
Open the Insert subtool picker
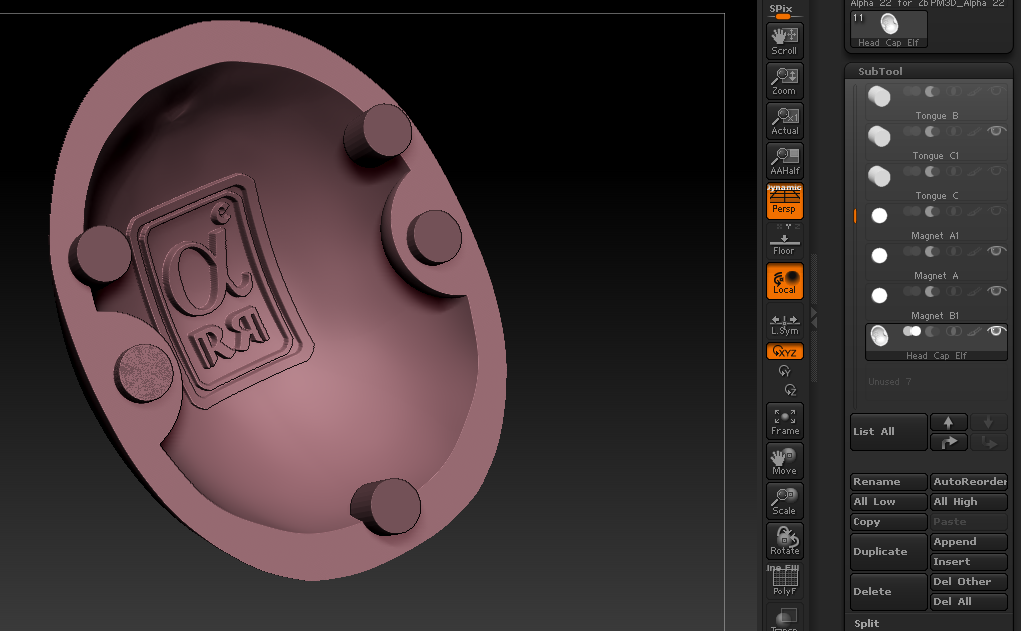[969, 562]
